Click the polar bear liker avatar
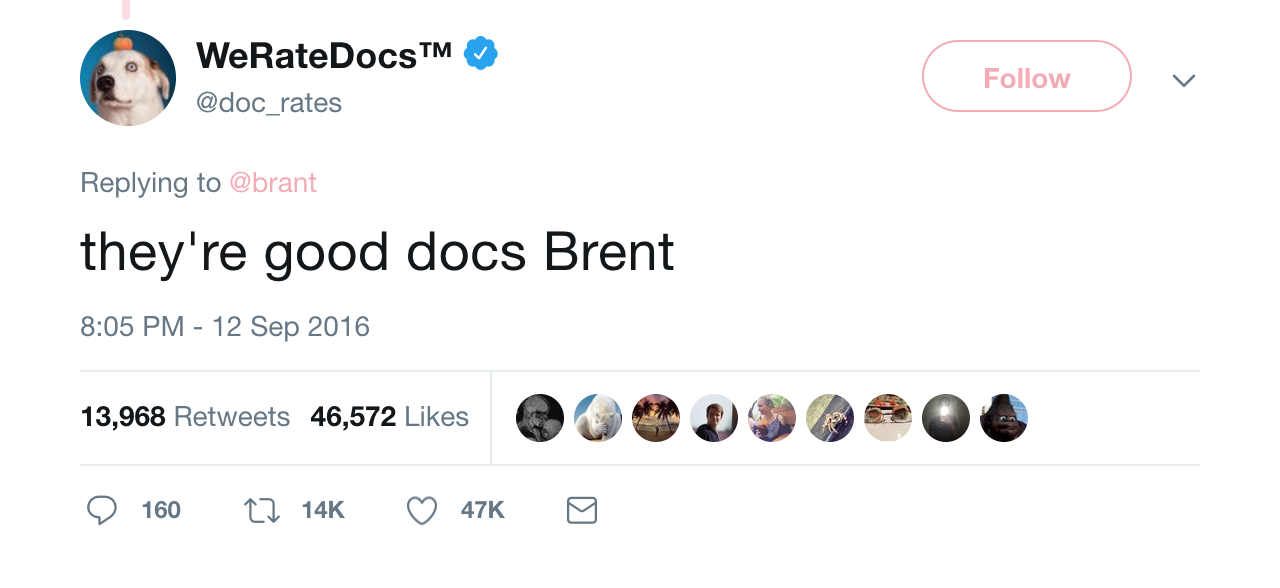Screen dimensions: 1280x588 (x=598, y=418)
